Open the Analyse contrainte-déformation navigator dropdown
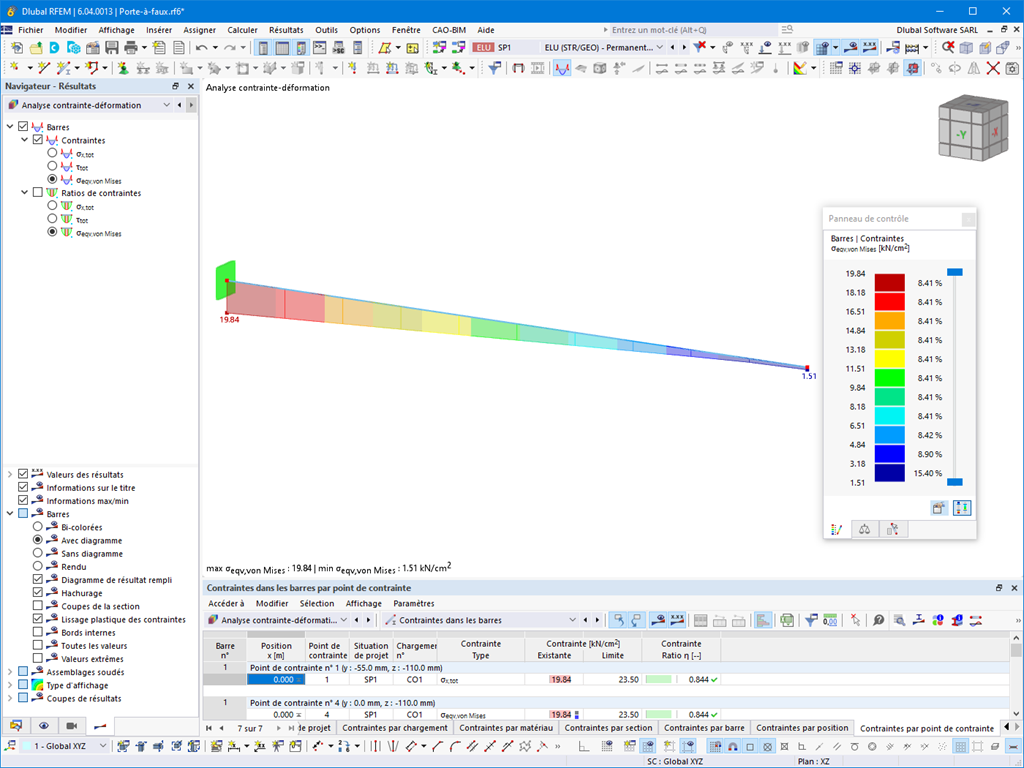Screen dimensions: 1024x768 [167, 104]
